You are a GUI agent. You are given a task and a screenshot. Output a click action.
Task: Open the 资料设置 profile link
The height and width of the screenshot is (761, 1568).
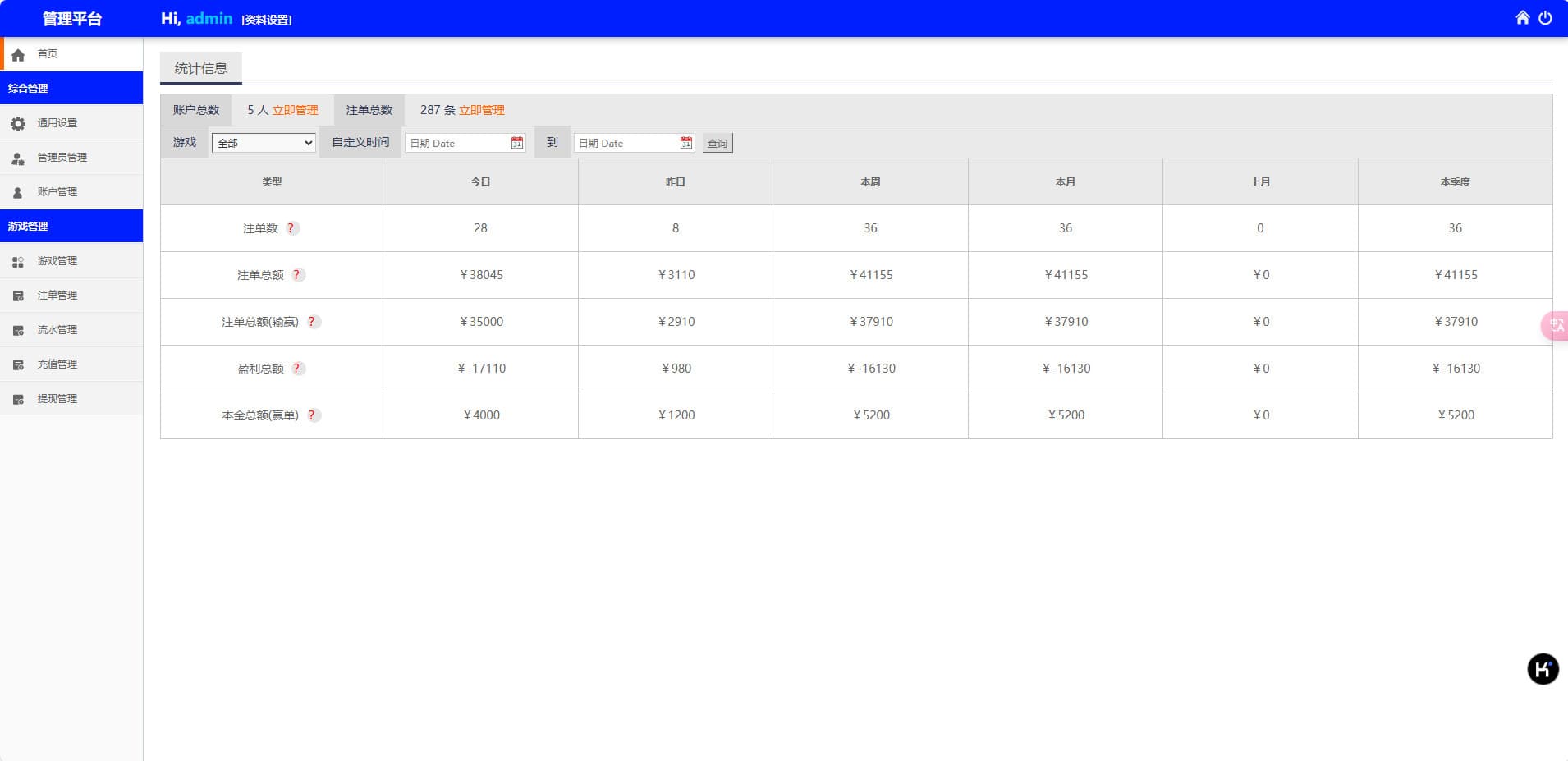tap(267, 20)
